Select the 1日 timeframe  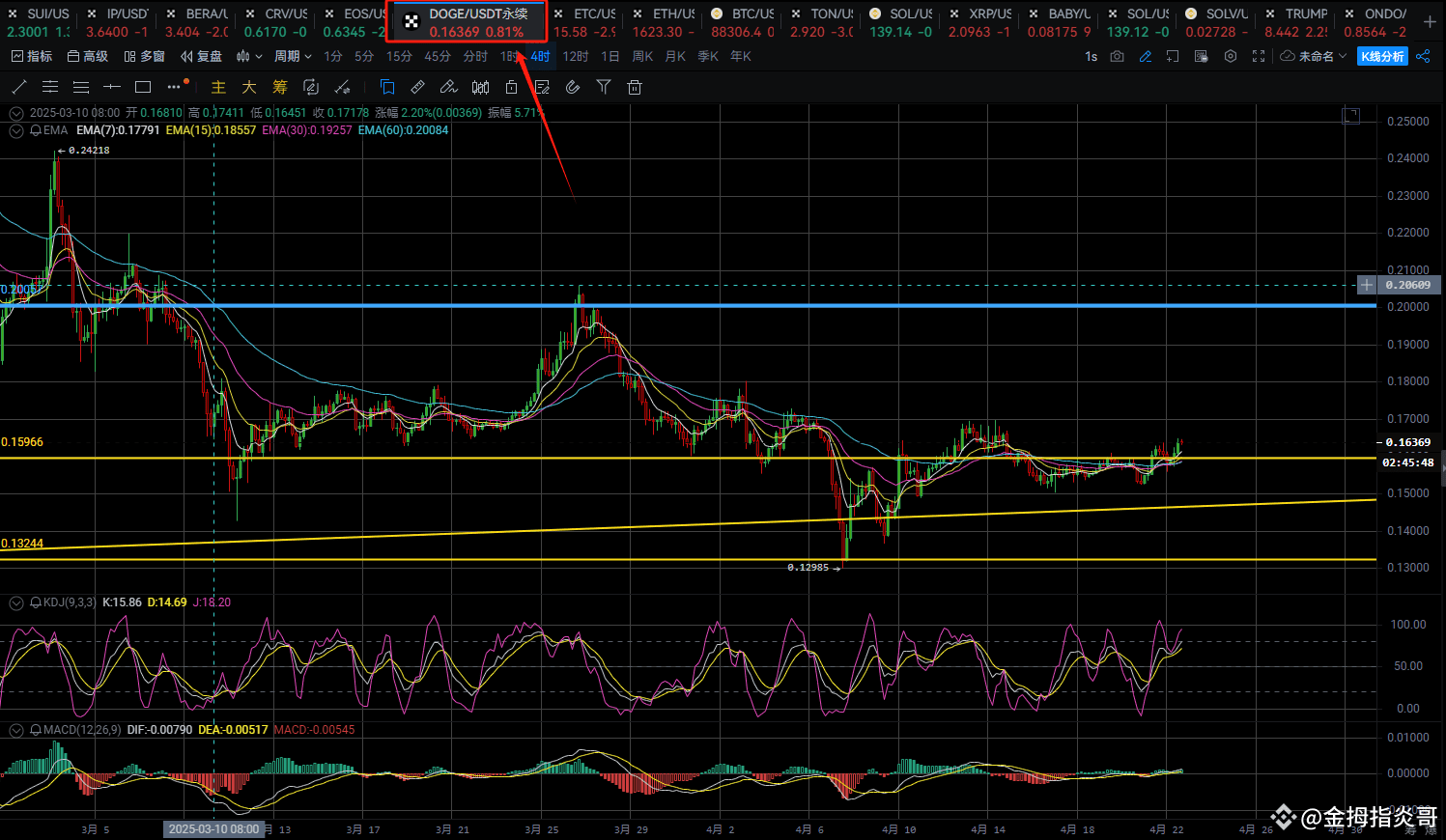coord(610,56)
